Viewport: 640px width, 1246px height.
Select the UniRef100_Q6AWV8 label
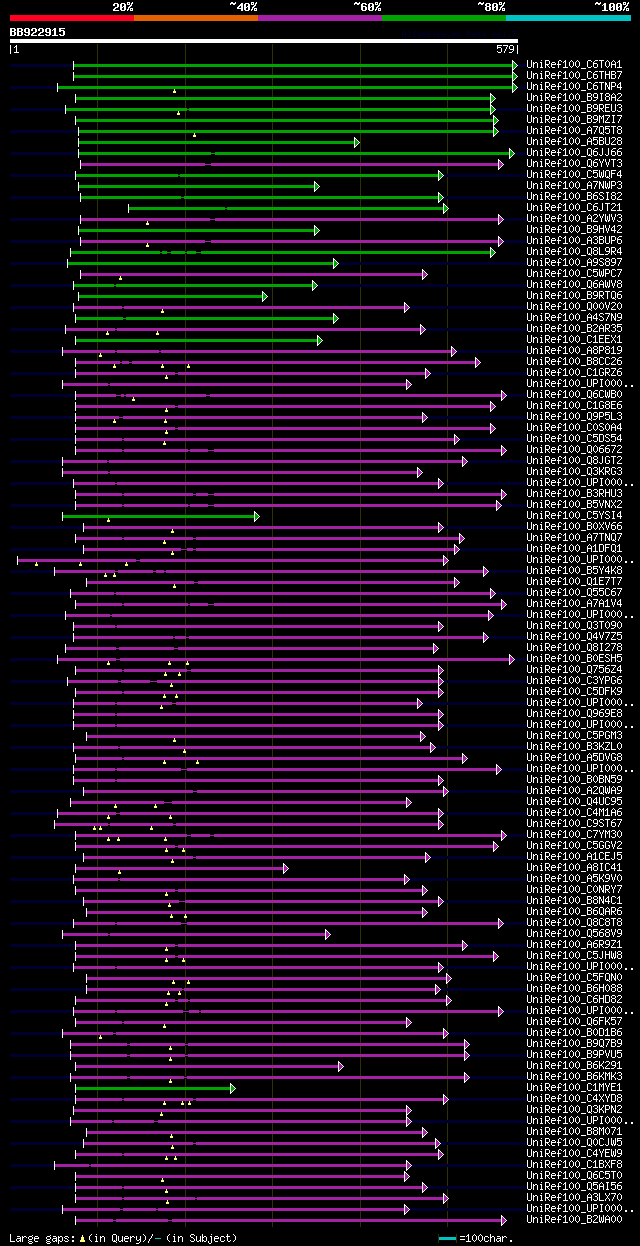pyautogui.click(x=574, y=284)
